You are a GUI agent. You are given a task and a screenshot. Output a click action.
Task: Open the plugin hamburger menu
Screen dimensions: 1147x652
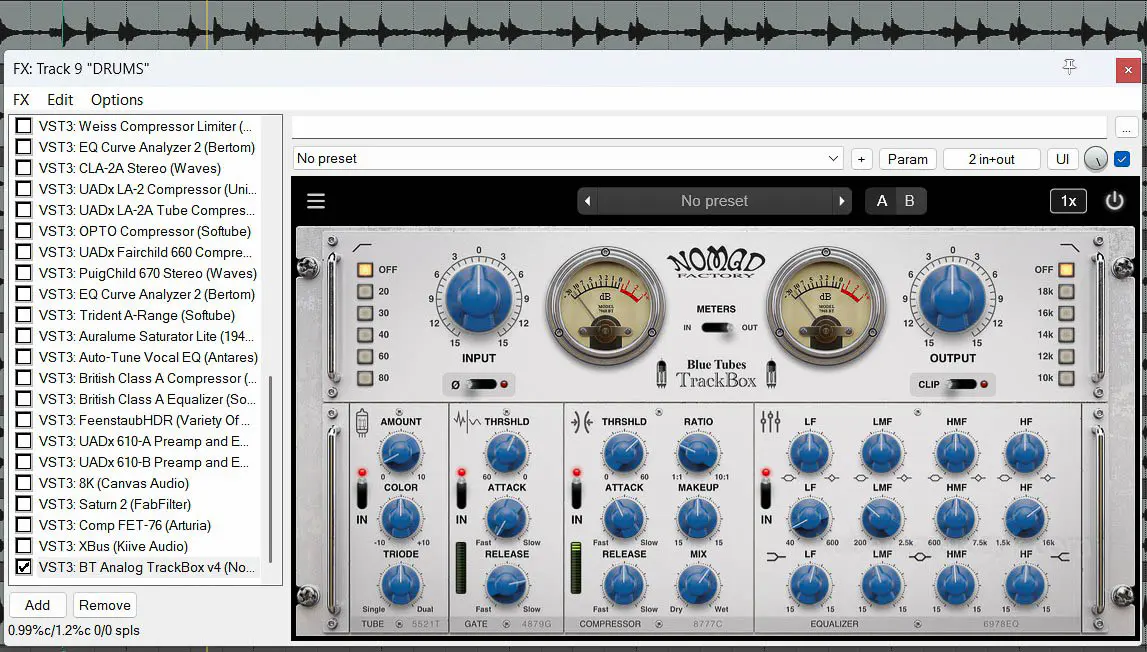tap(316, 201)
